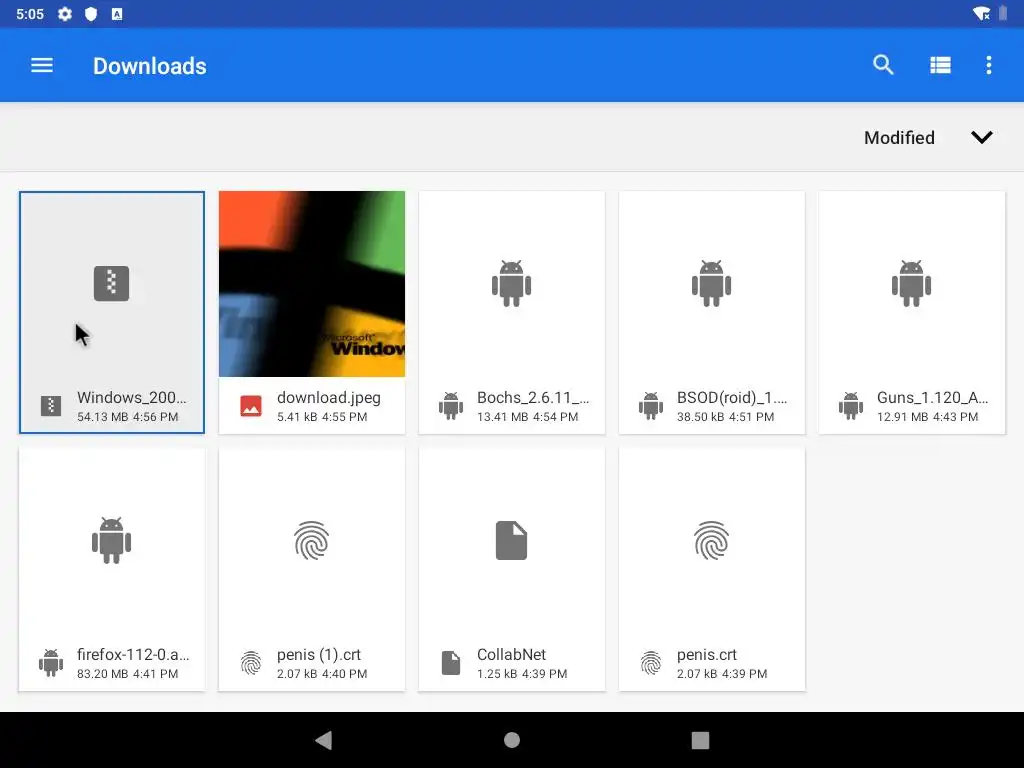
Task: Tap the Android home circle button
Action: pyautogui.click(x=512, y=740)
